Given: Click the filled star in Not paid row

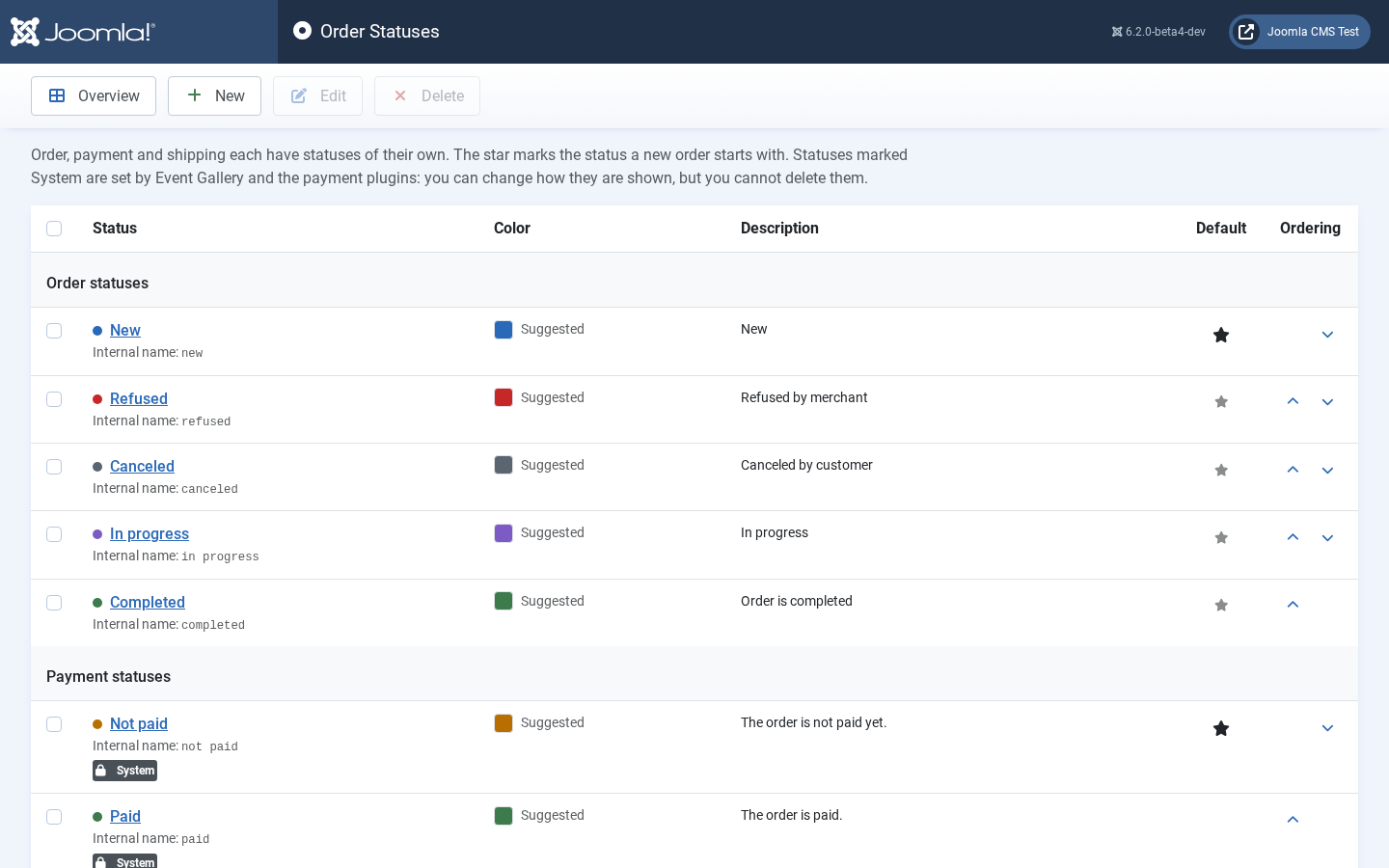Looking at the screenshot, I should [x=1221, y=728].
